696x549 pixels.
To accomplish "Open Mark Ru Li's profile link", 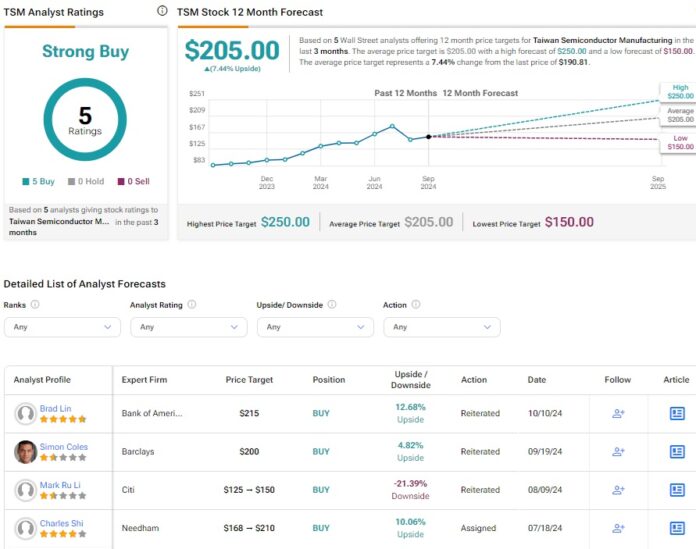I will point(60,484).
